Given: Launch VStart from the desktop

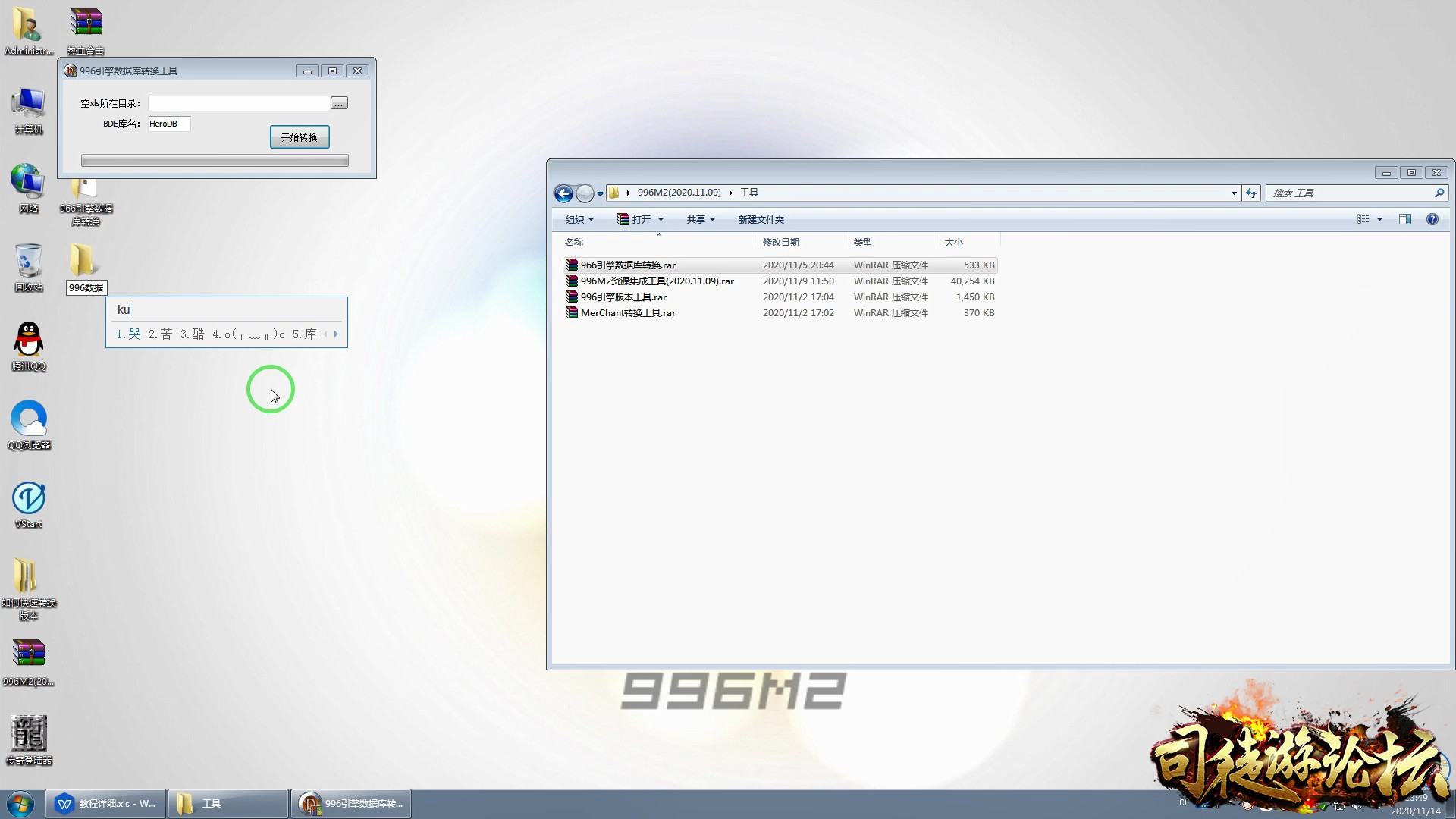Looking at the screenshot, I should (x=28, y=504).
